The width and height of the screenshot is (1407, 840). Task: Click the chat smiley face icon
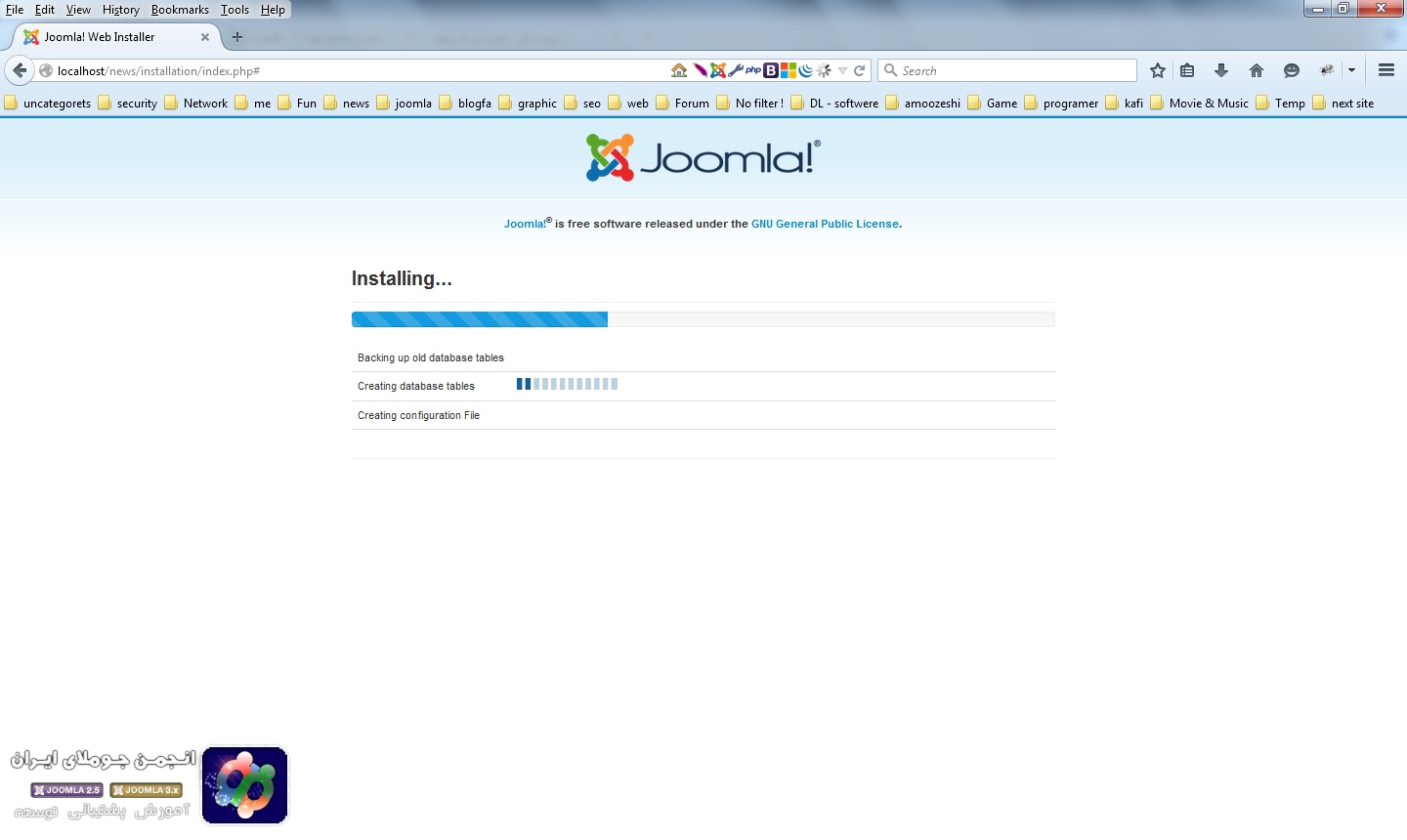point(1292,70)
